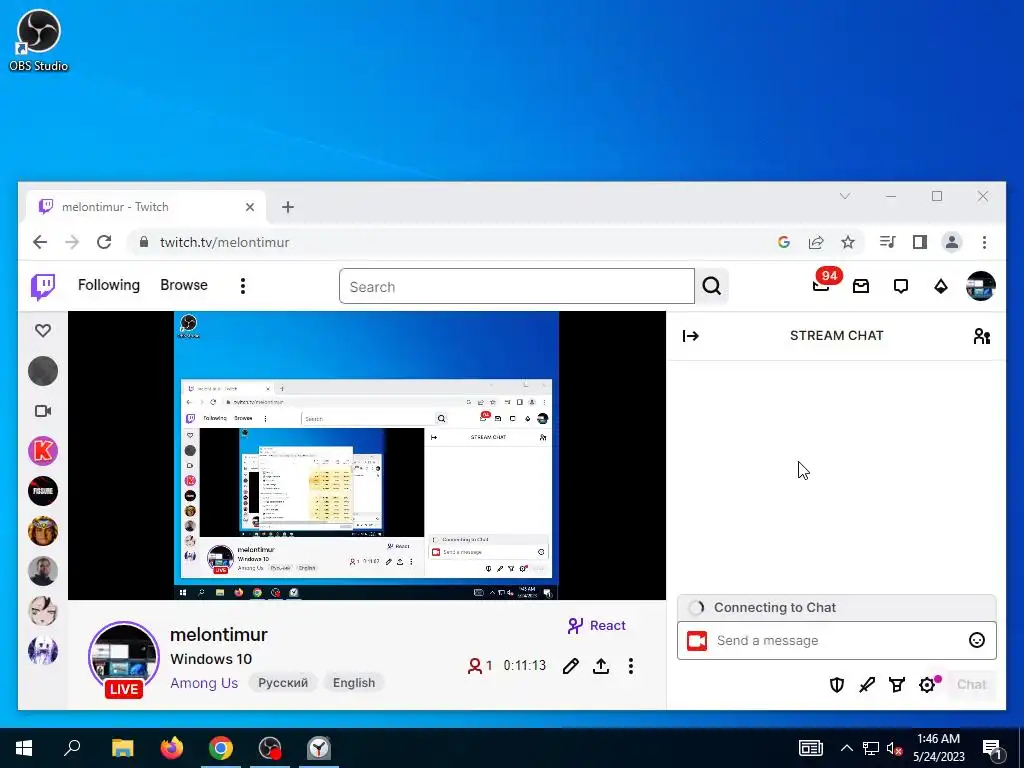
Task: Reload the Twitch page
Action: point(104,242)
